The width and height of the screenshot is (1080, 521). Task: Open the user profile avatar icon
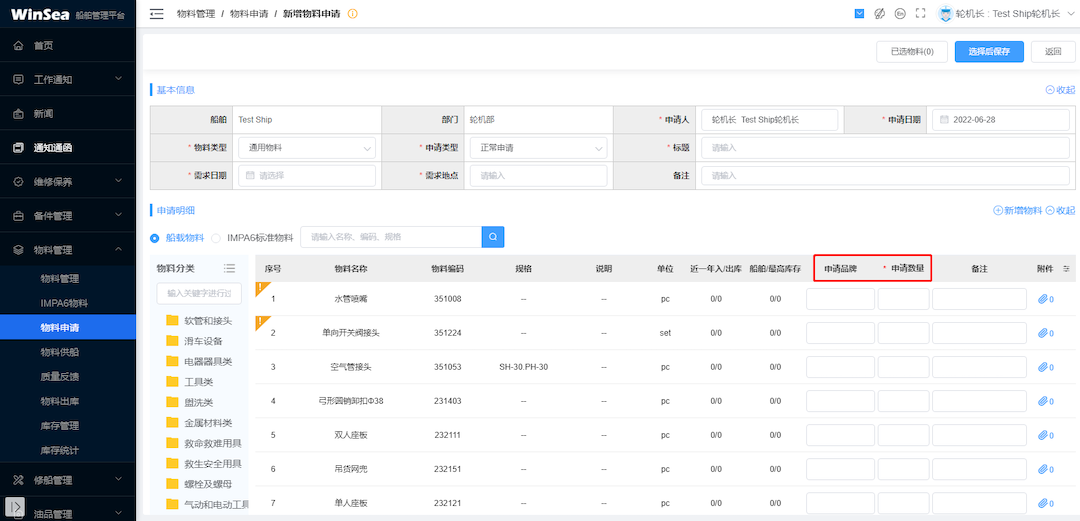tap(945, 14)
